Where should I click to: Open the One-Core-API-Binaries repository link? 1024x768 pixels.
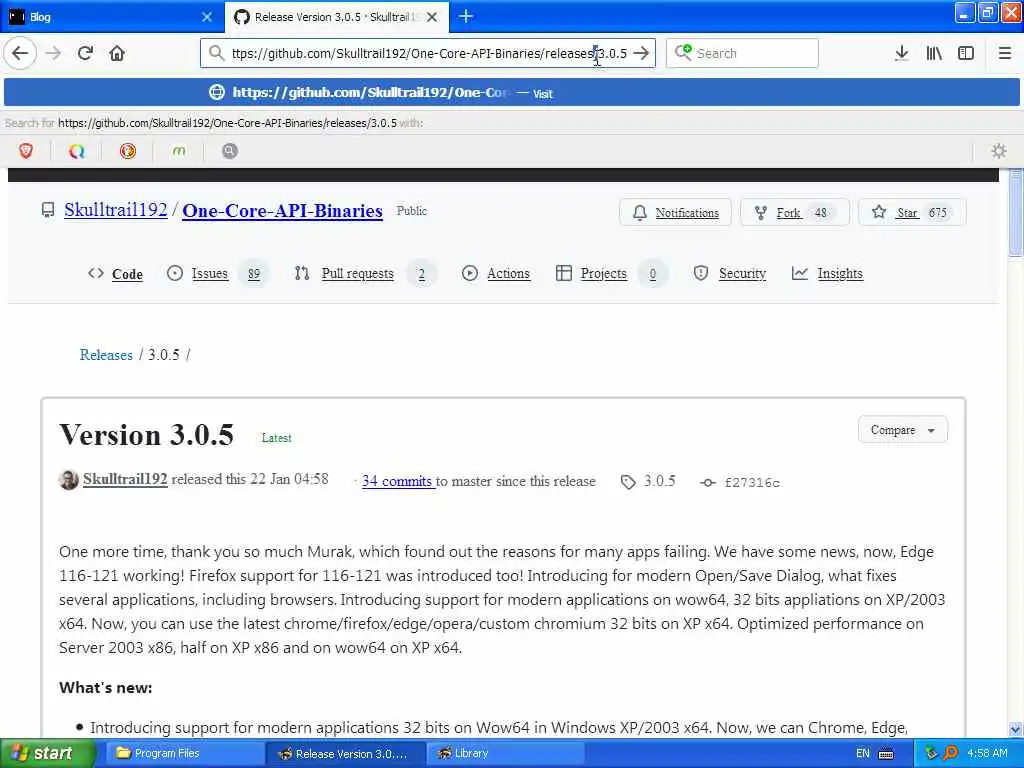(282, 210)
